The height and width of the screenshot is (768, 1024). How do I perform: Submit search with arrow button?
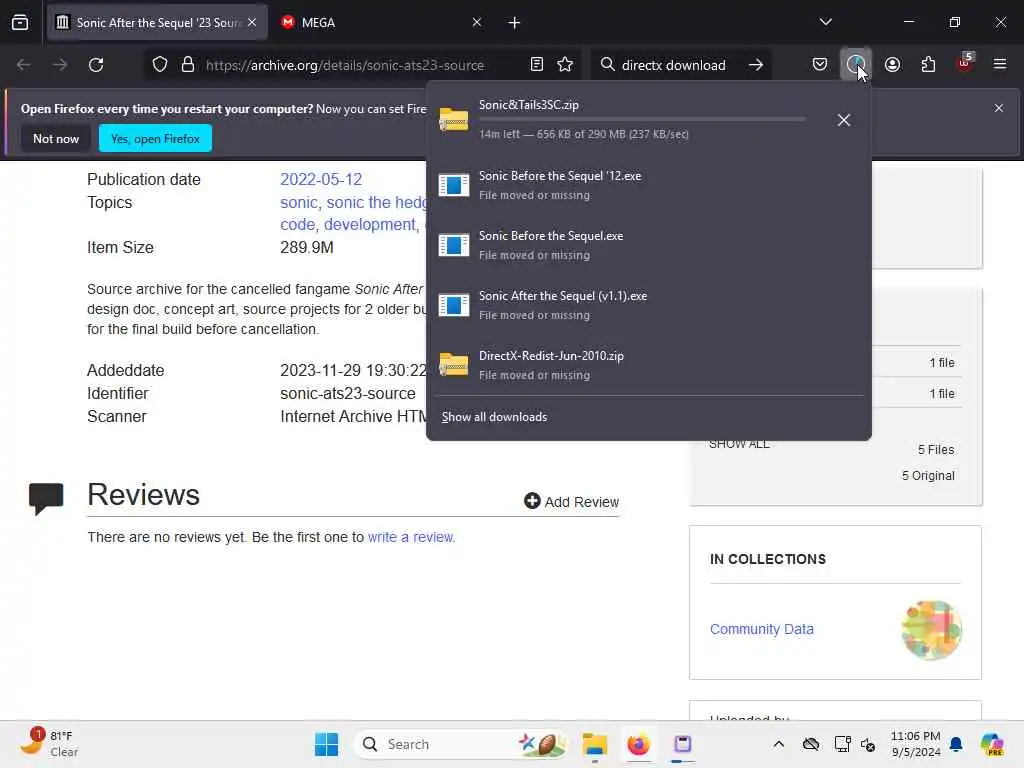[x=756, y=65]
